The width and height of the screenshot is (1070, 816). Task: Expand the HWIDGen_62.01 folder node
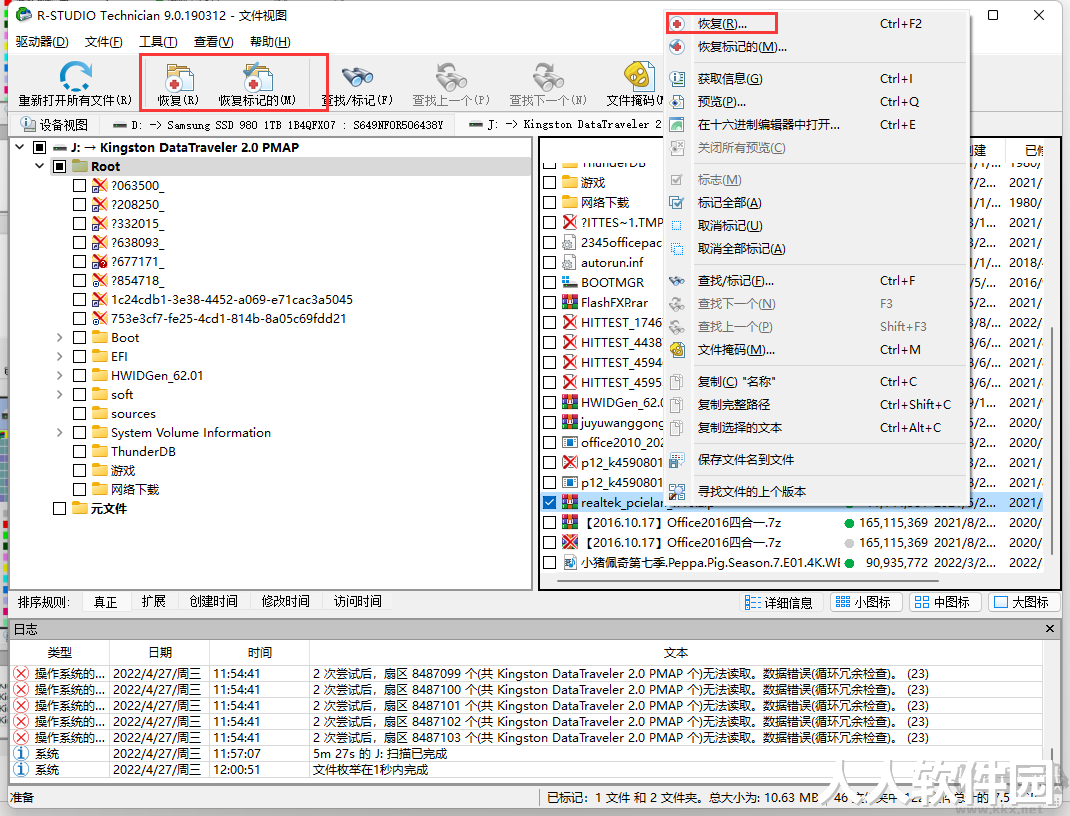point(59,376)
